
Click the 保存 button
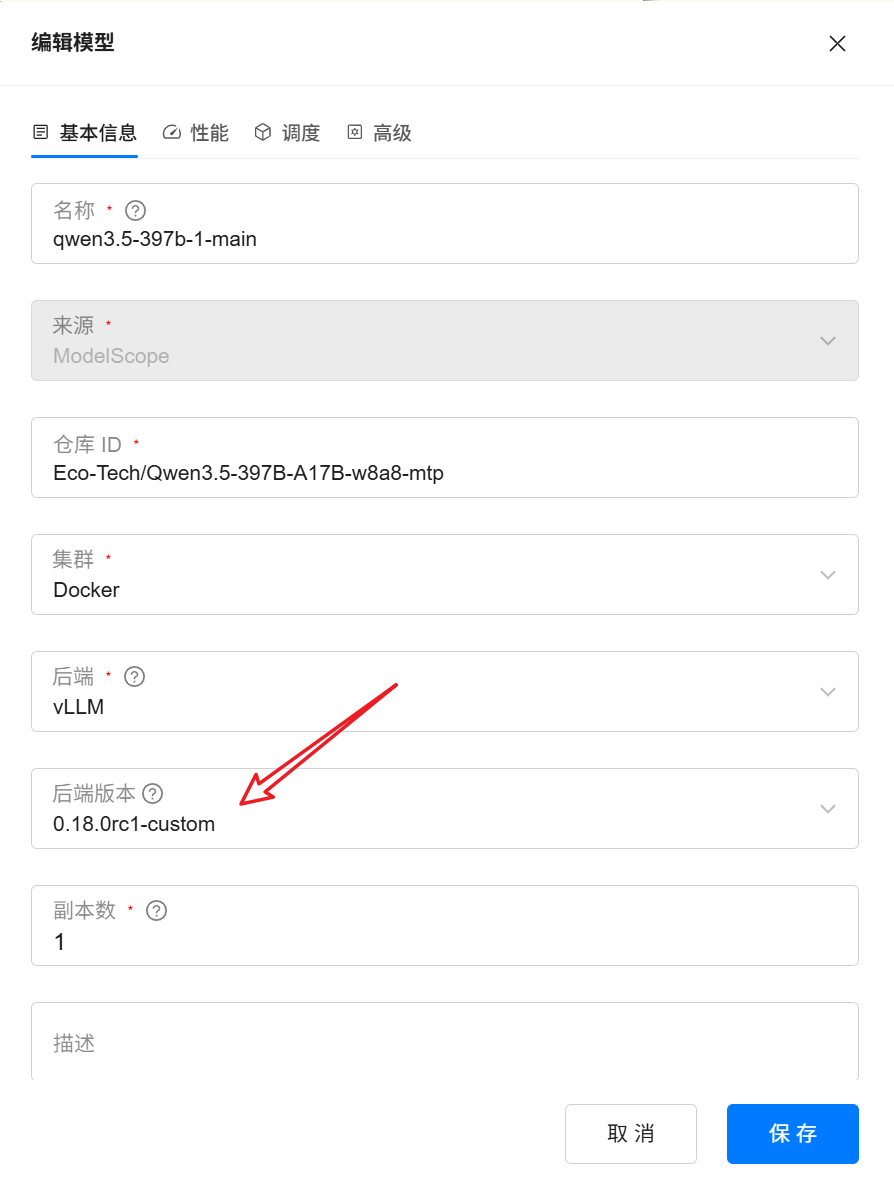pyautogui.click(x=792, y=1133)
